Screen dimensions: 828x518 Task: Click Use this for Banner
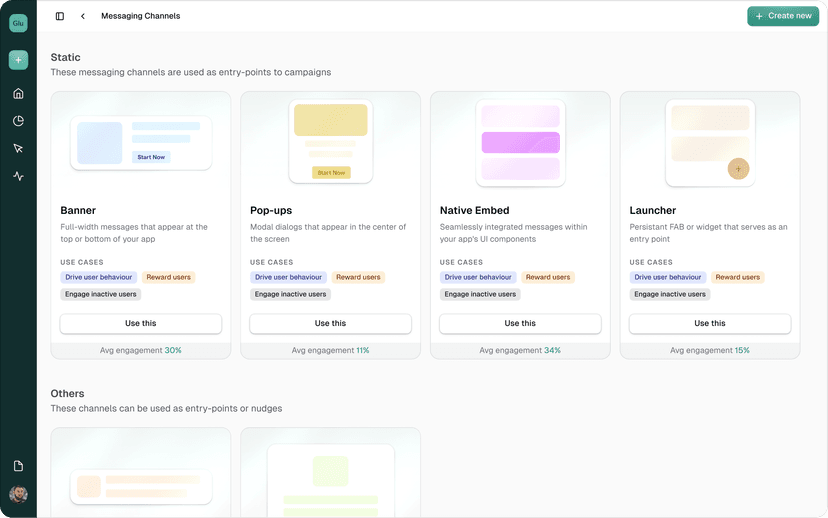point(140,323)
